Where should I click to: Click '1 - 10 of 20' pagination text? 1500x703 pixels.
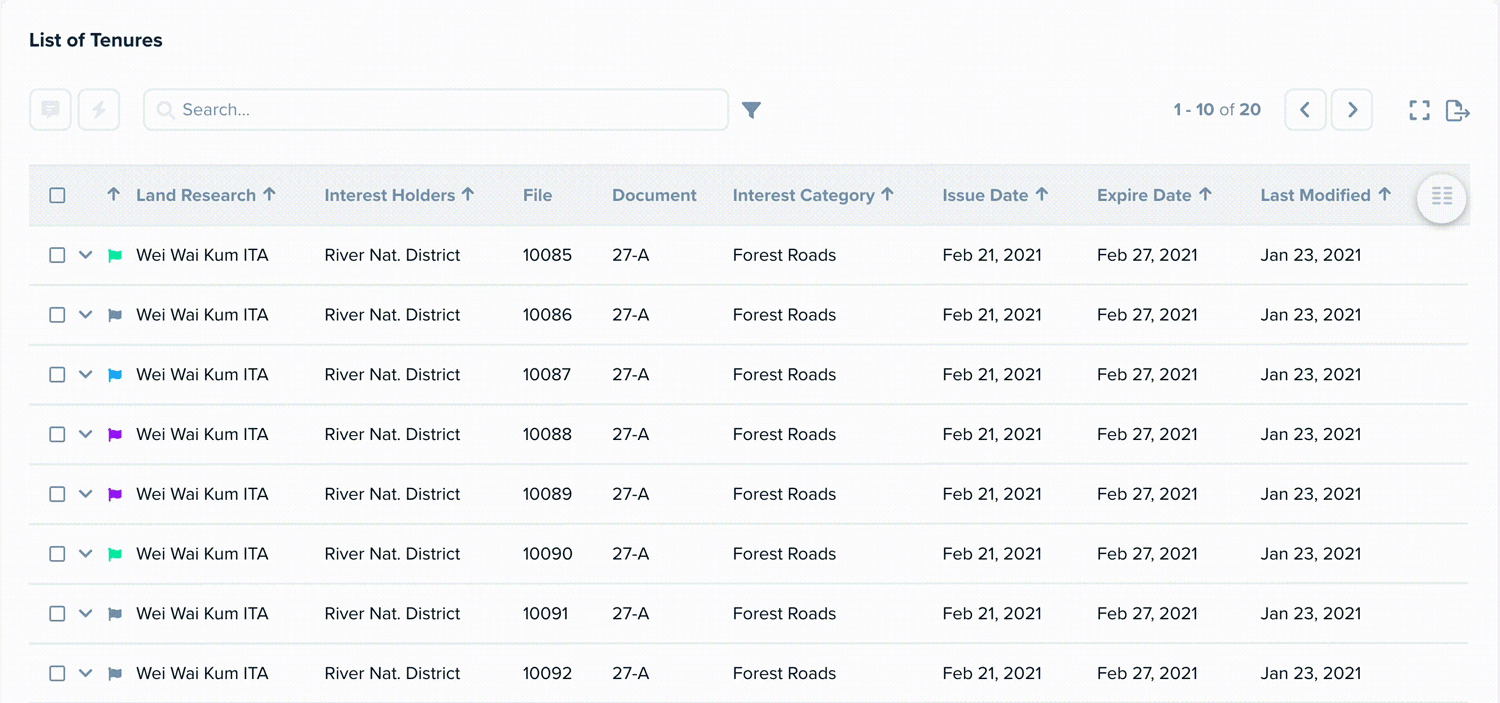click(1217, 110)
